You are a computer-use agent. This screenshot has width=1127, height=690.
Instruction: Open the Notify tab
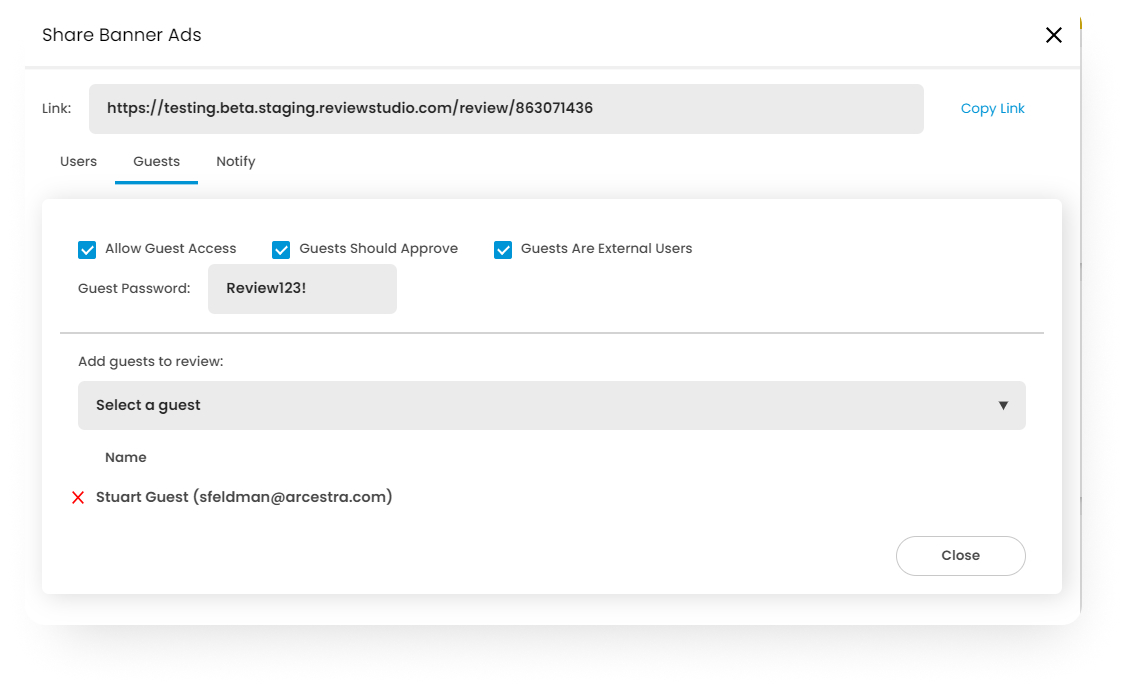236,161
